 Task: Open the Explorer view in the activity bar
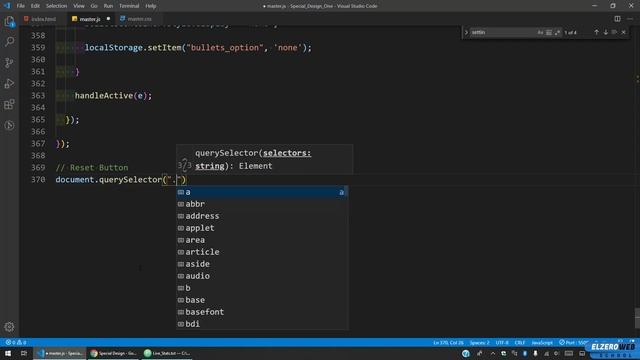(x=9, y=21)
